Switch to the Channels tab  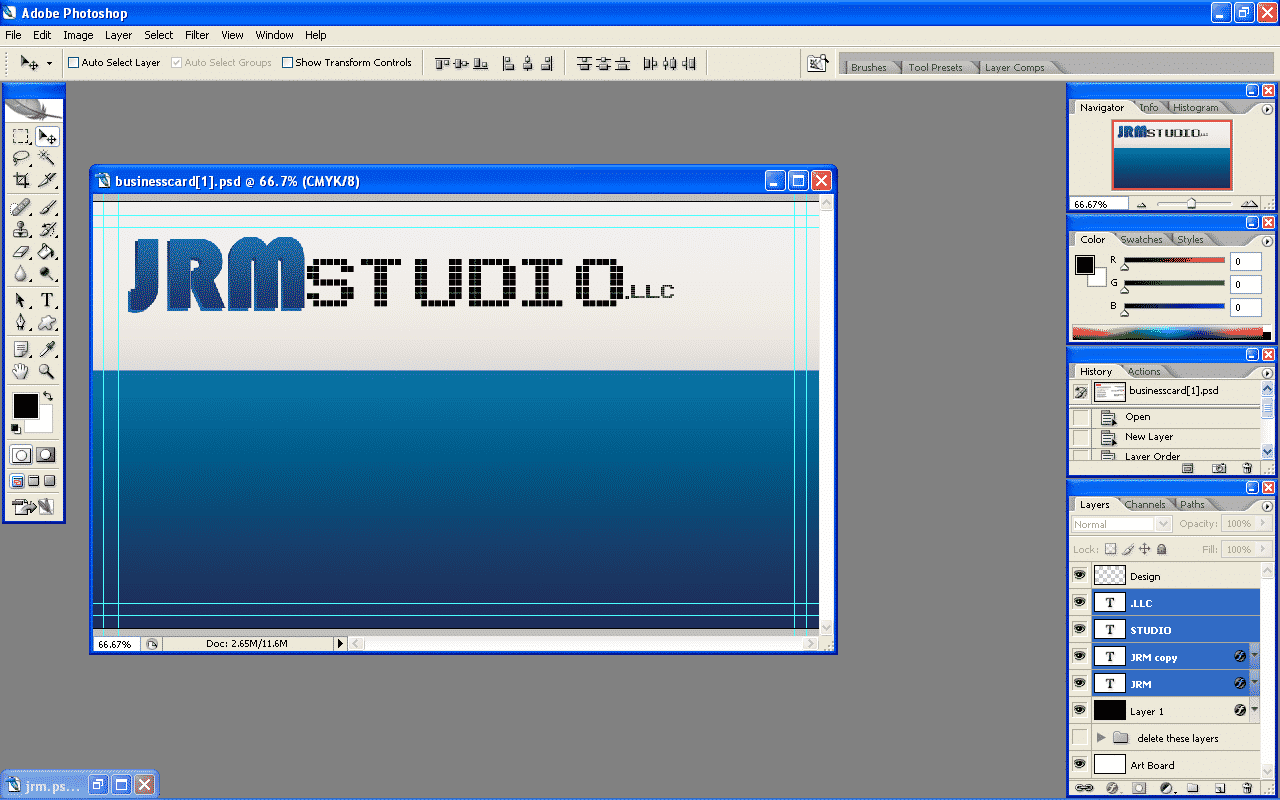coord(1144,504)
